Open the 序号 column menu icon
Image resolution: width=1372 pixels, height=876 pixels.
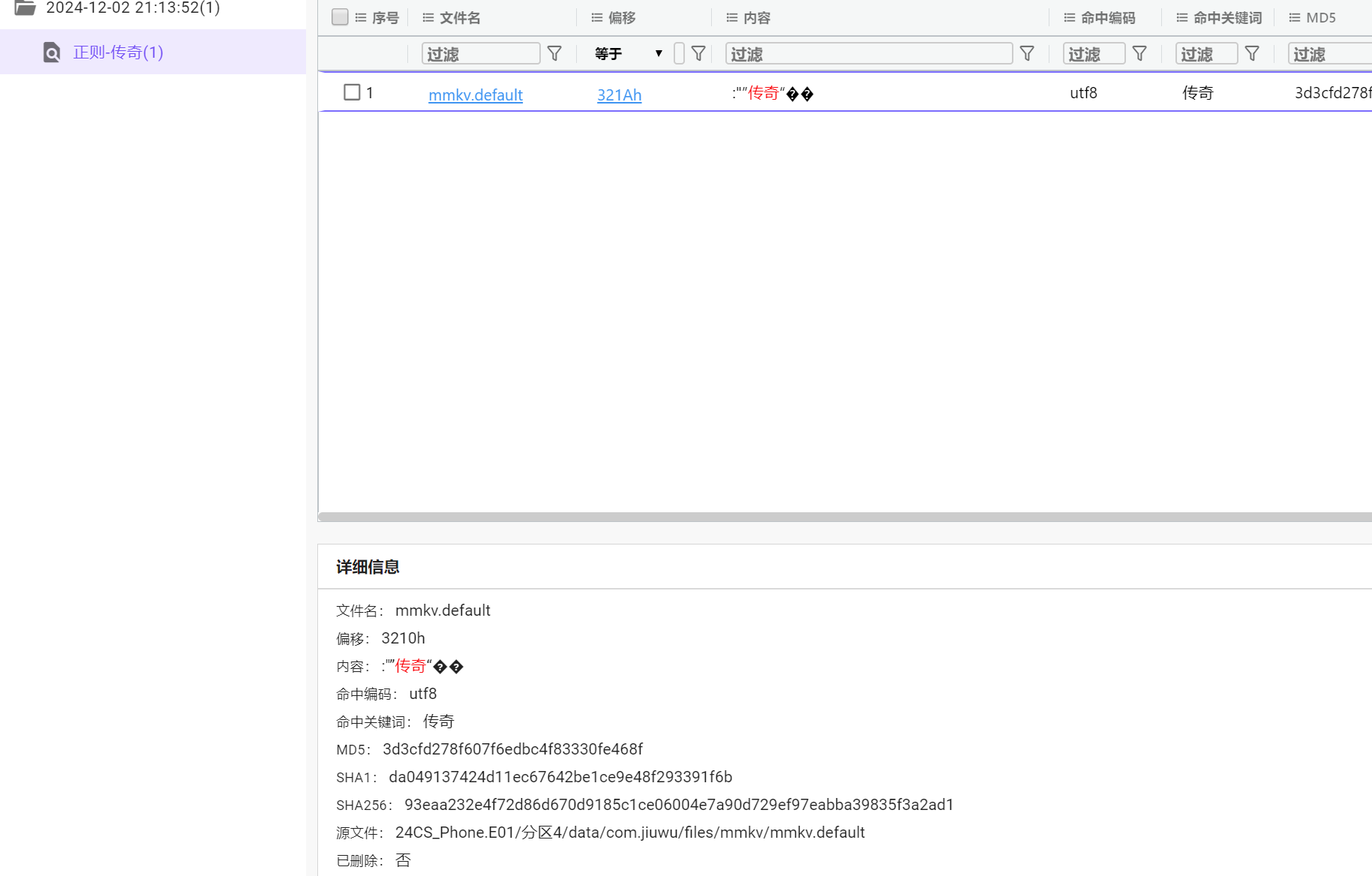click(x=361, y=18)
